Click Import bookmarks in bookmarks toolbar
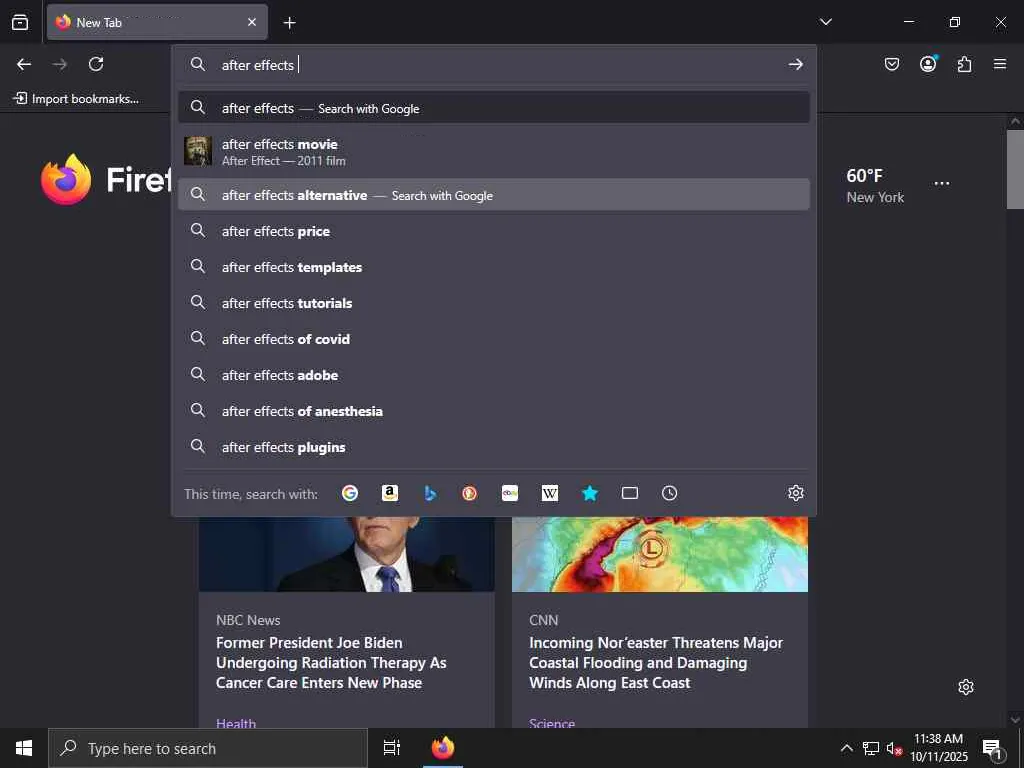The height and width of the screenshot is (768, 1024). click(76, 99)
